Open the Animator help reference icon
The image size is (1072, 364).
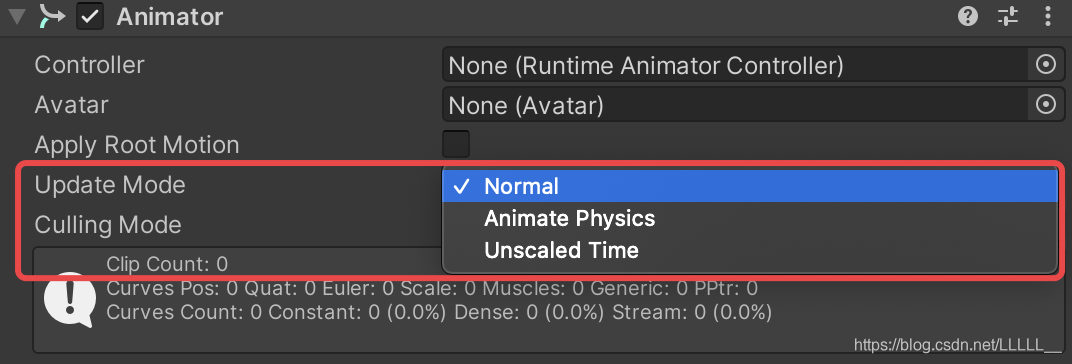coord(967,16)
